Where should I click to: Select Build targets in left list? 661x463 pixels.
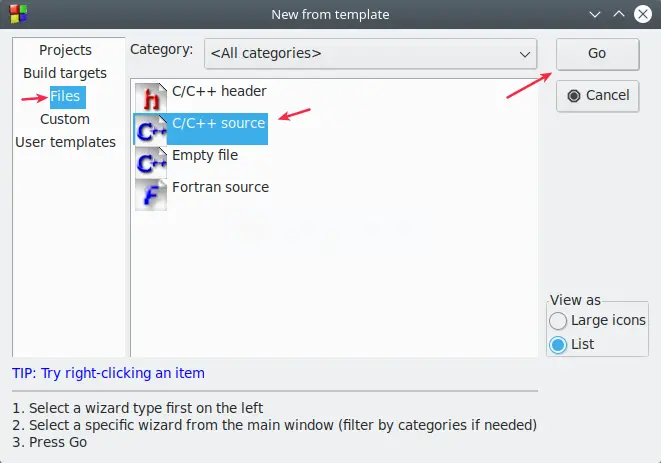(x=65, y=73)
